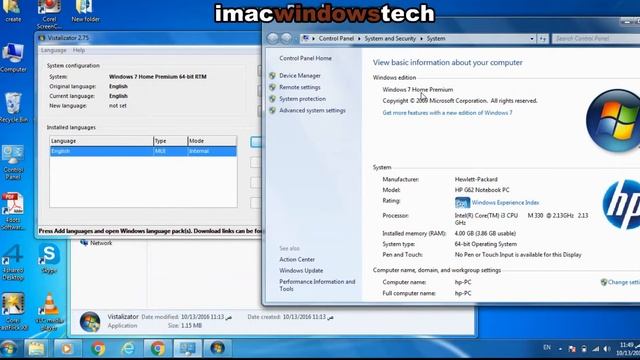The image size is (640, 360).
Task: Show hidden tray icons arrow
Action: click(x=560, y=349)
